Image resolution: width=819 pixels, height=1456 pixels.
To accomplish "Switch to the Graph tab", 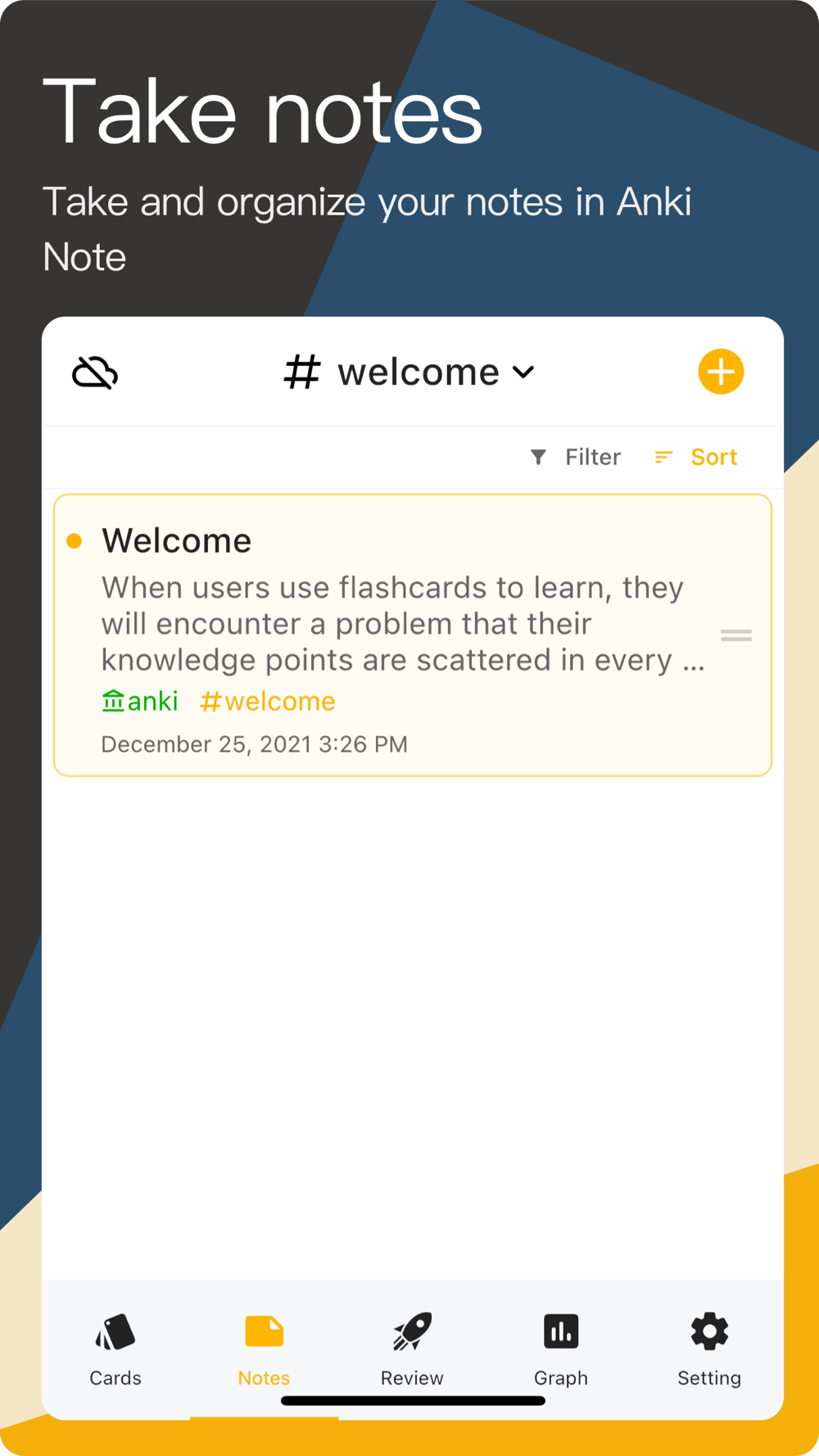I will tap(561, 1350).
